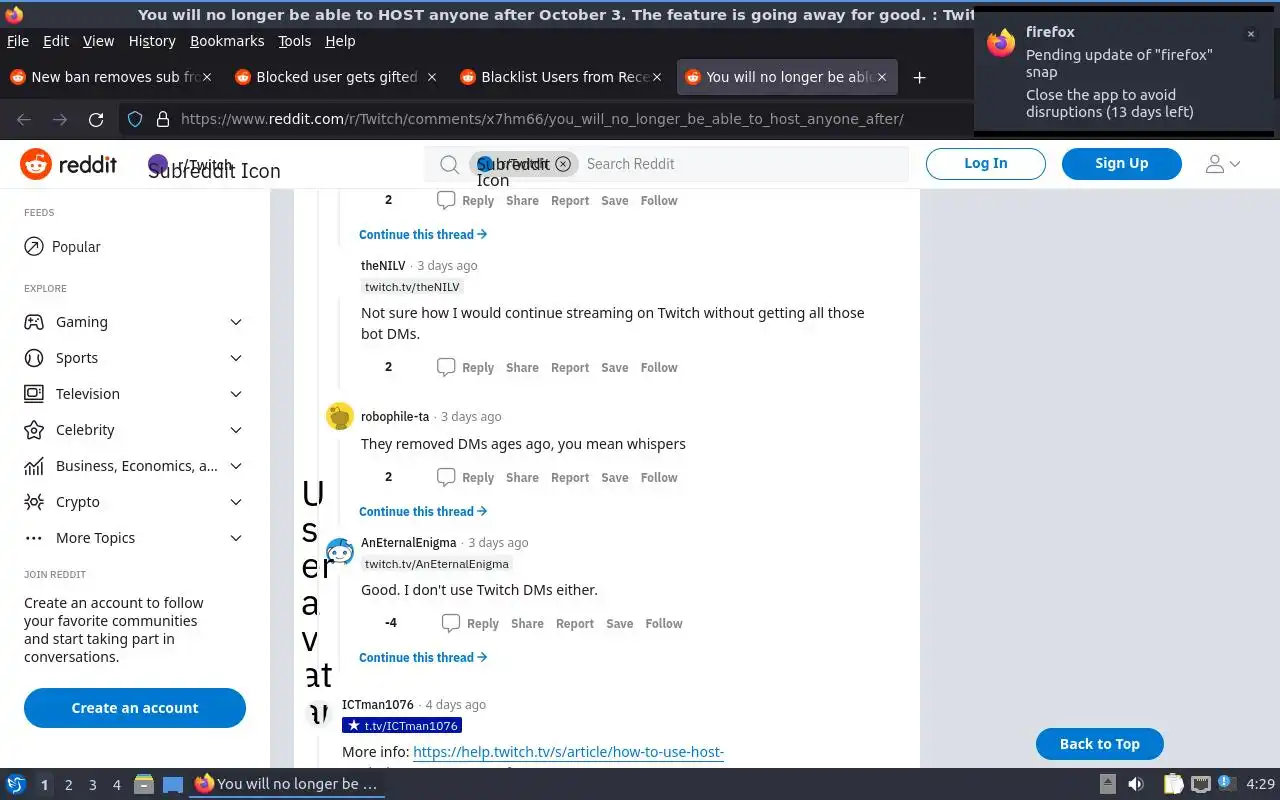
Task: Open the volume icon in system tray
Action: [1135, 784]
